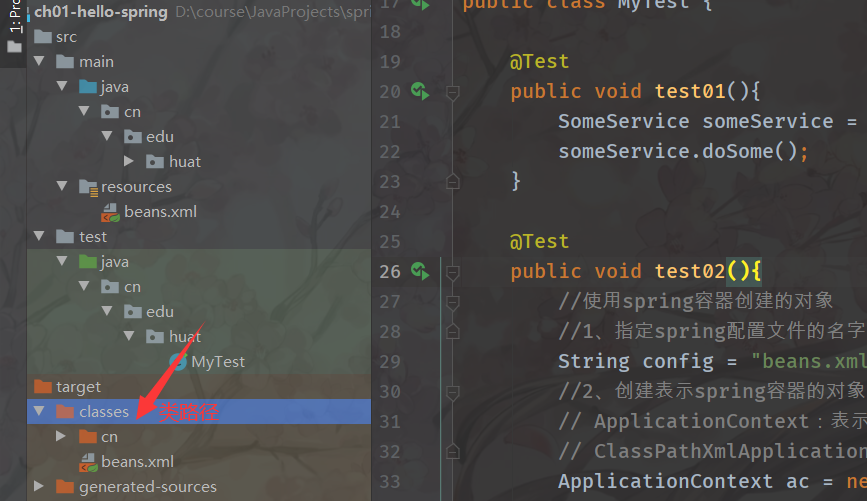867x501 pixels.
Task: Open MyTest in project tree
Action: coord(218,362)
